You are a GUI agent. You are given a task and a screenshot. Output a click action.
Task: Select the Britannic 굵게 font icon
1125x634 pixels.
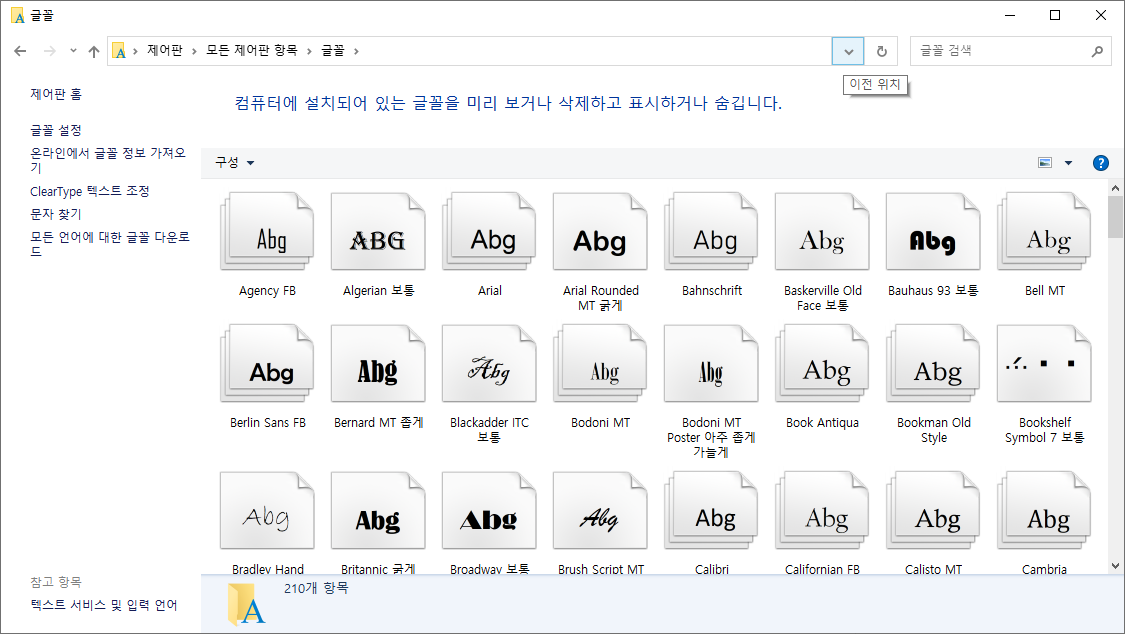(x=378, y=511)
